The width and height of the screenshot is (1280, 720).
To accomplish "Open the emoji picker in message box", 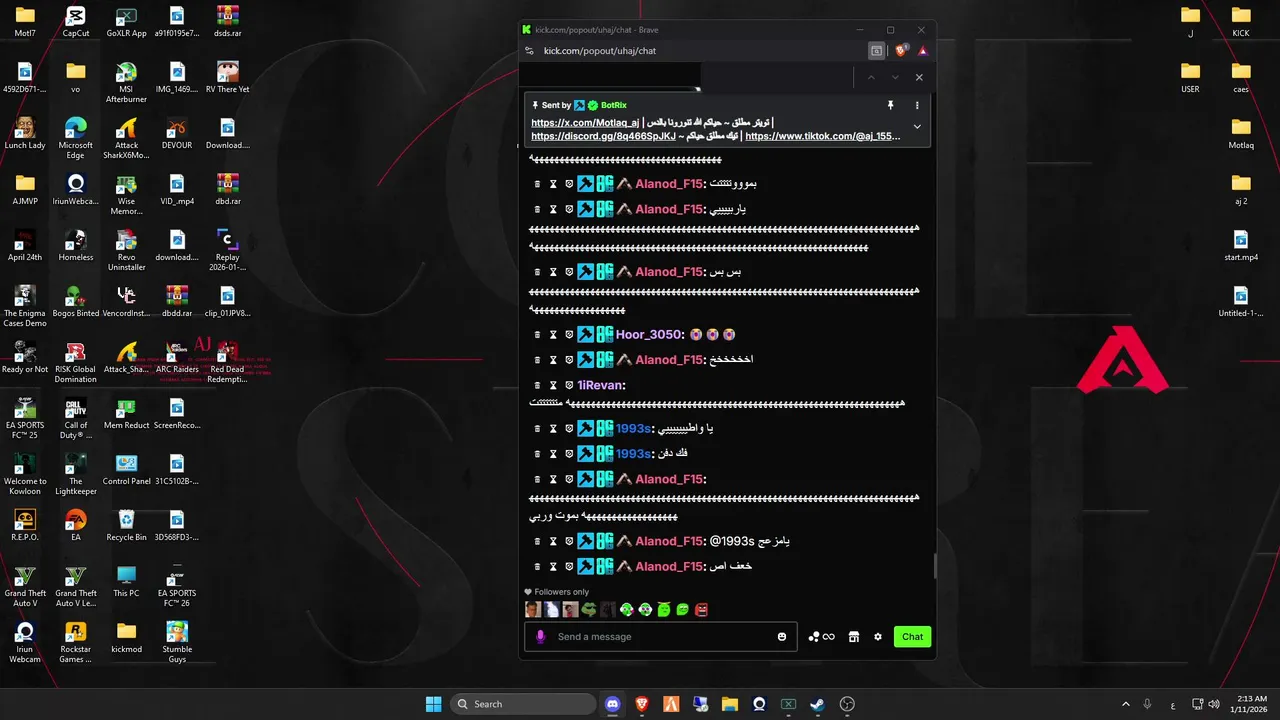I will [782, 637].
